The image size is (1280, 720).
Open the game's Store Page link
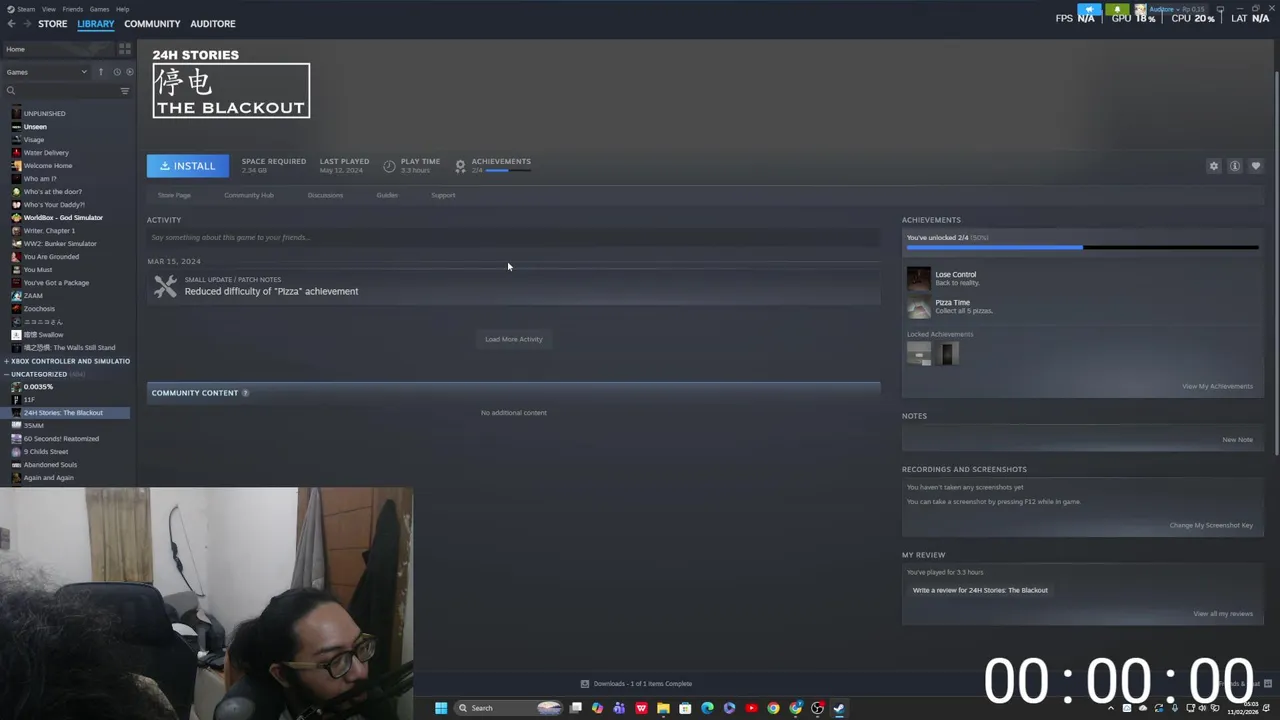click(174, 195)
